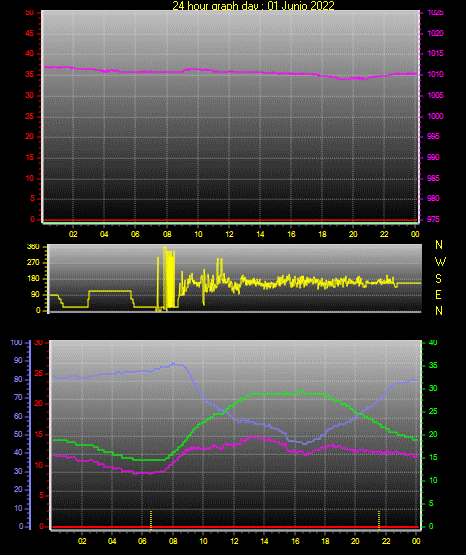
Task: Click the 270 degree label on wind axis
Action: click(33, 263)
